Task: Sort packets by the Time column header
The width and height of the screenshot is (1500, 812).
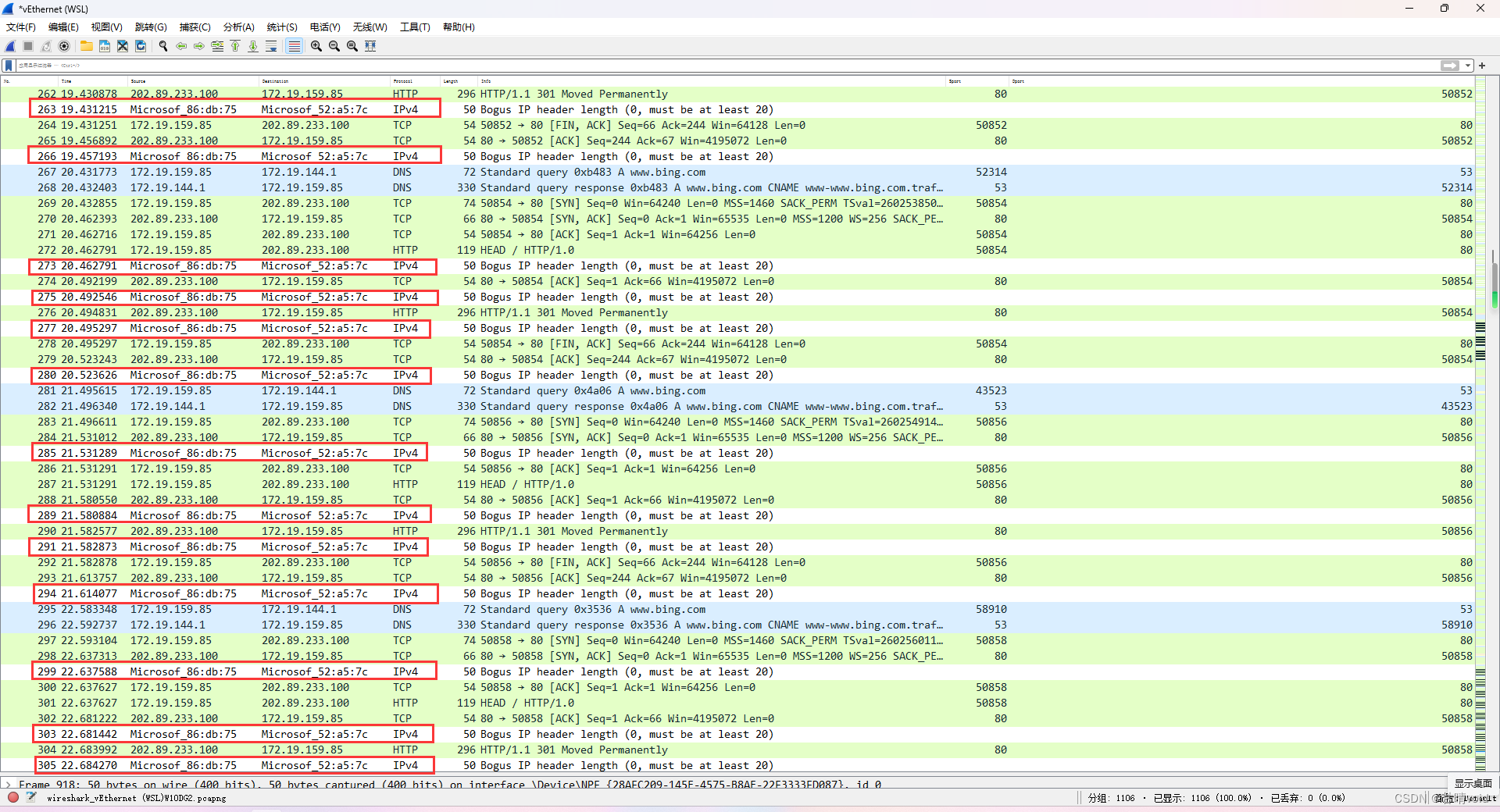Action: tap(93, 81)
